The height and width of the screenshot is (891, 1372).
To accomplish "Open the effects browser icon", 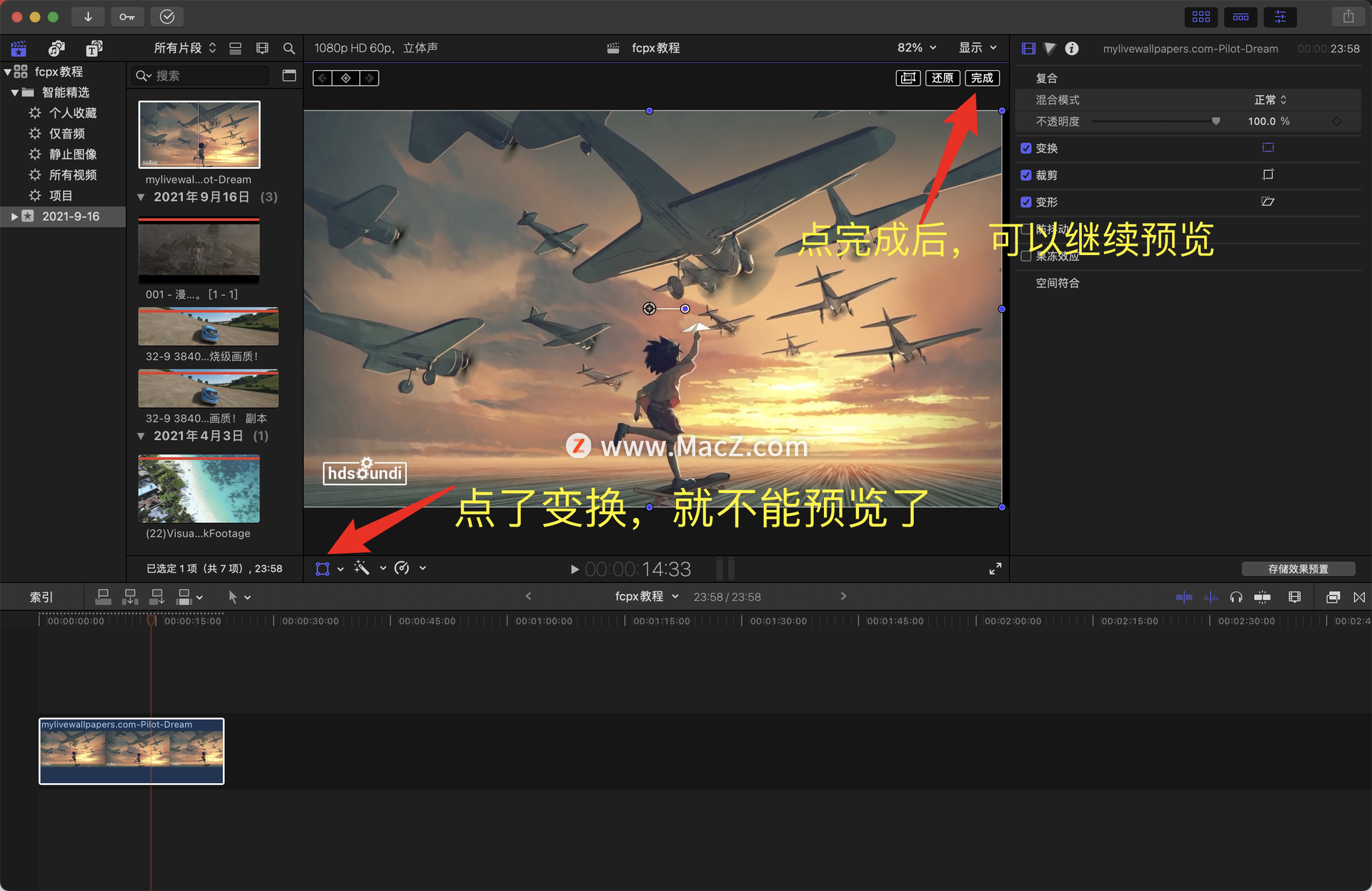I will coord(1333,597).
